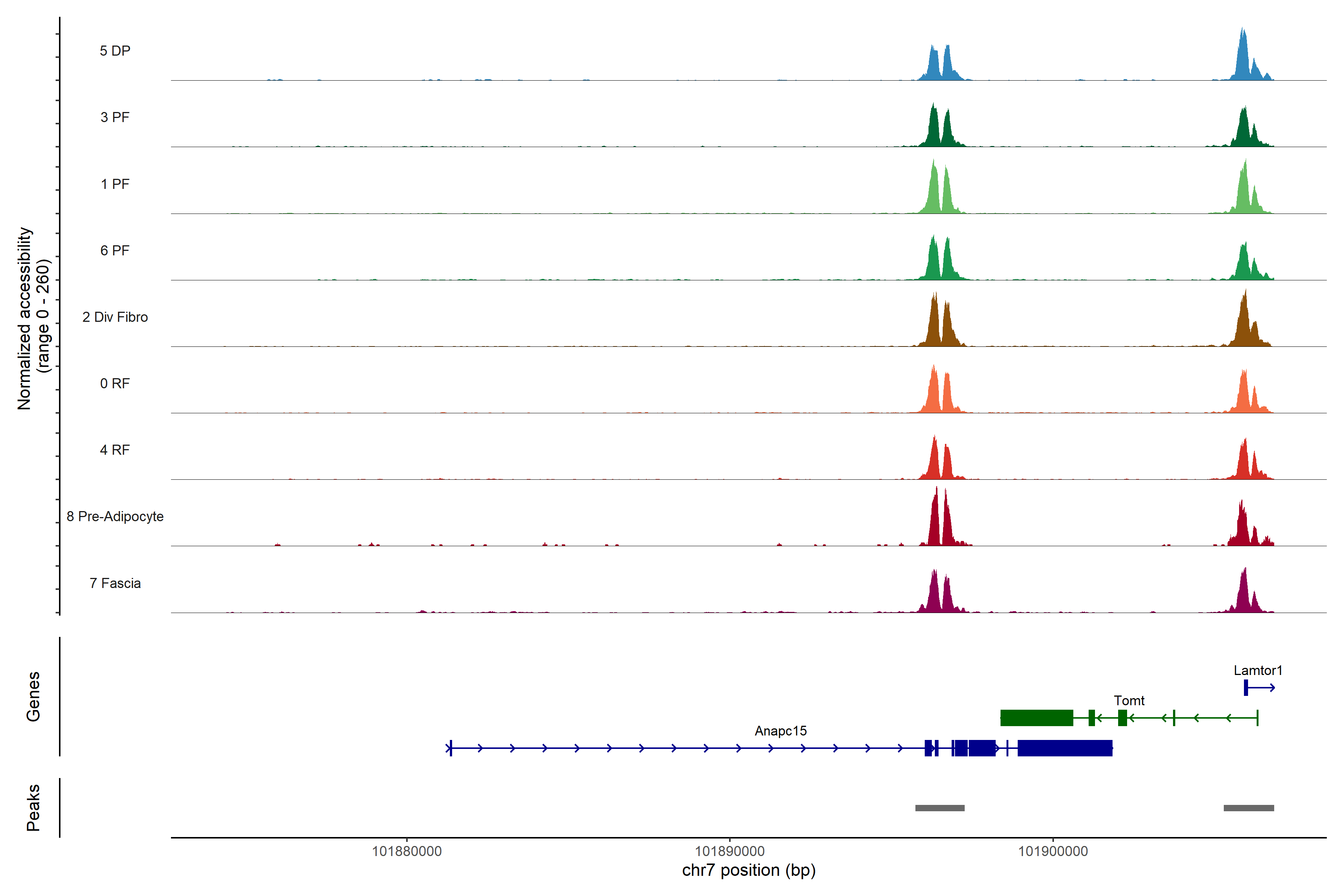Click the 101900000 axis tick label
This screenshot has width=1344, height=896.
tap(1052, 852)
